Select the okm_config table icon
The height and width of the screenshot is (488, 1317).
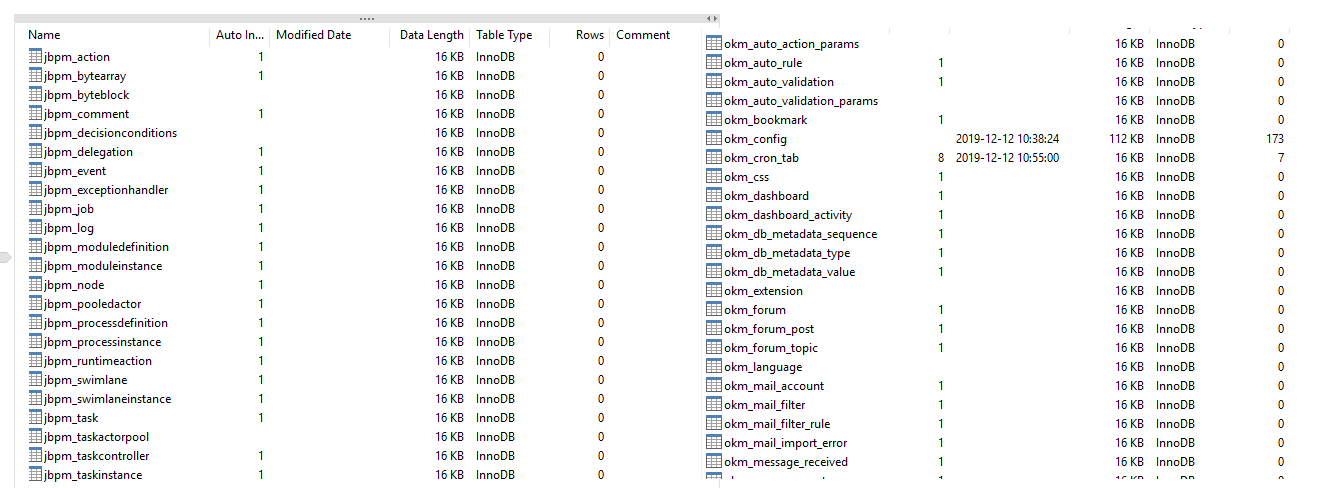click(x=713, y=139)
